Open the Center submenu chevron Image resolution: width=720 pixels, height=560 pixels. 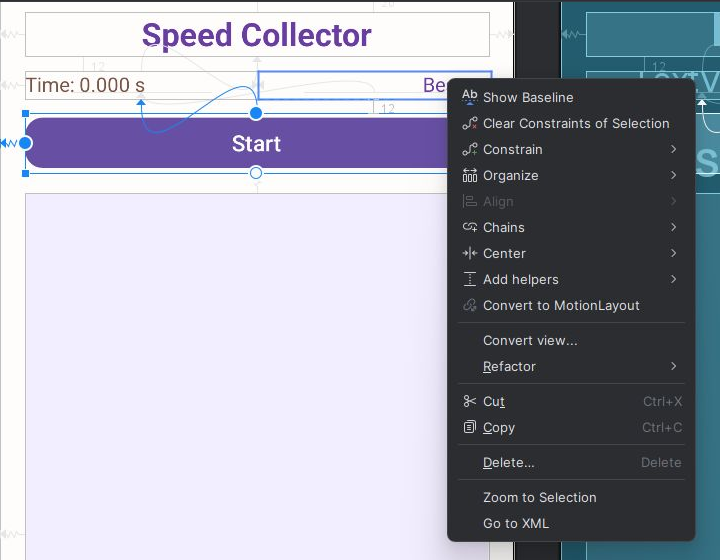[673, 253]
